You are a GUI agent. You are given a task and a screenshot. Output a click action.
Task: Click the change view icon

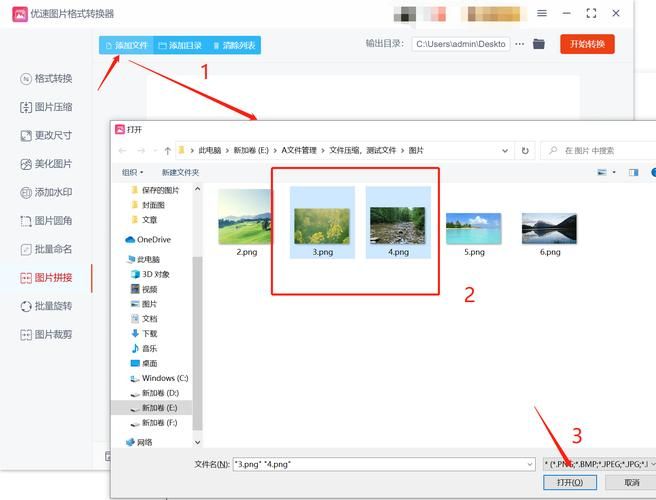602,172
